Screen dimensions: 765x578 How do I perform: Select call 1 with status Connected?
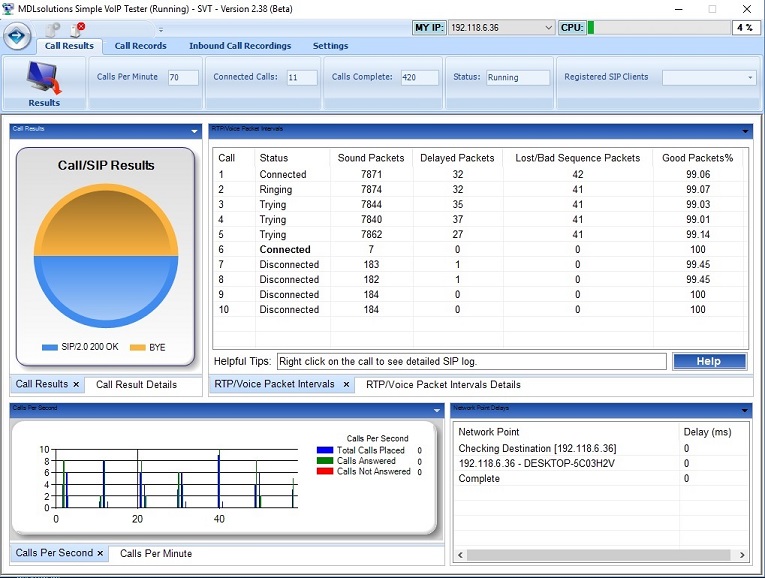(478, 174)
